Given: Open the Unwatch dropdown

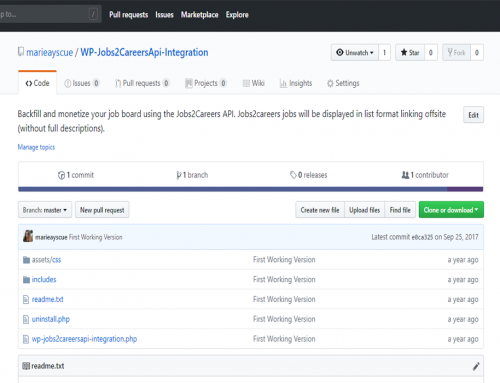Looking at the screenshot, I should click(x=355, y=53).
